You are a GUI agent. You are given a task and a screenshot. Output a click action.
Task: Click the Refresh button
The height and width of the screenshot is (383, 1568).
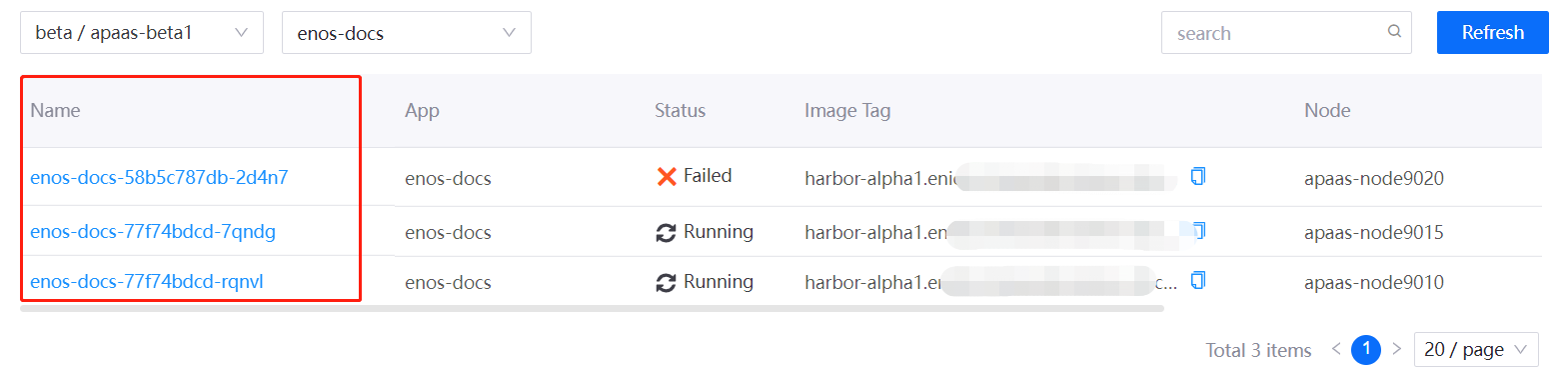tap(1493, 33)
